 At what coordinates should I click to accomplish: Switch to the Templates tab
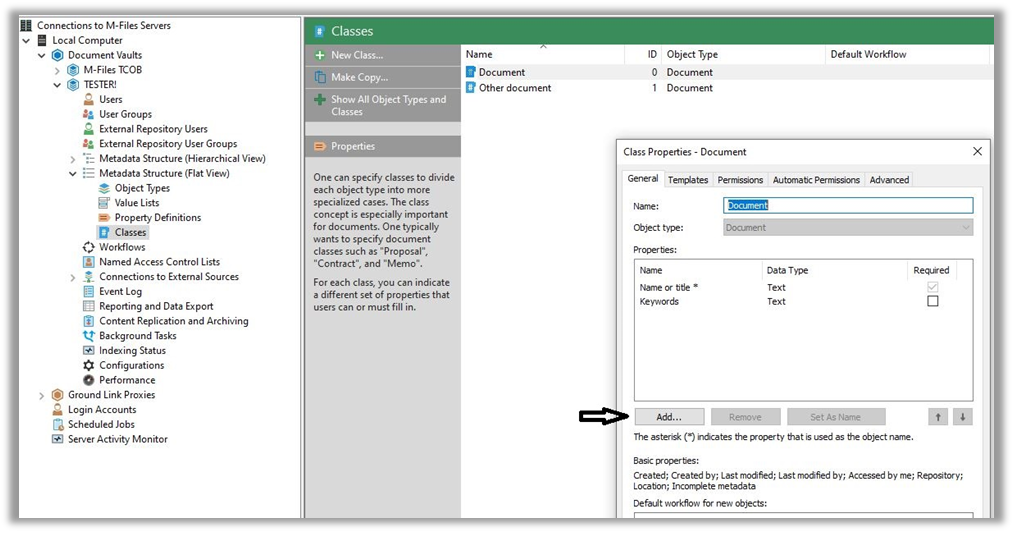click(x=688, y=180)
